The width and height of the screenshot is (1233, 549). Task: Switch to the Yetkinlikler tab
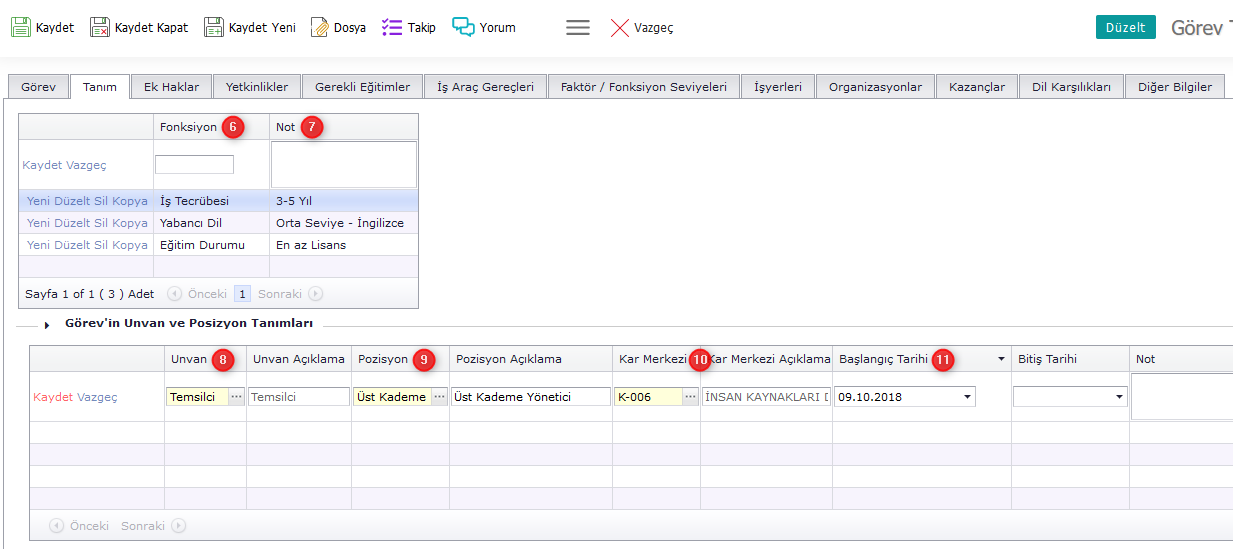[257, 87]
